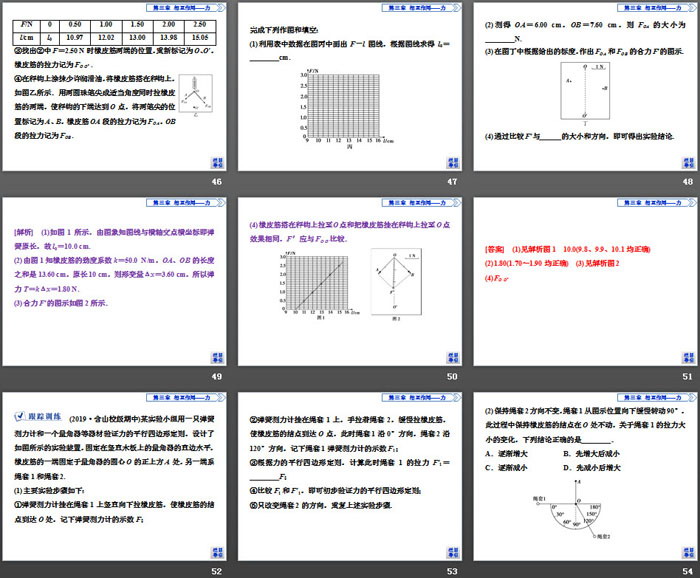Click the protractor diagram on slide 54

pyautogui.click(x=573, y=509)
